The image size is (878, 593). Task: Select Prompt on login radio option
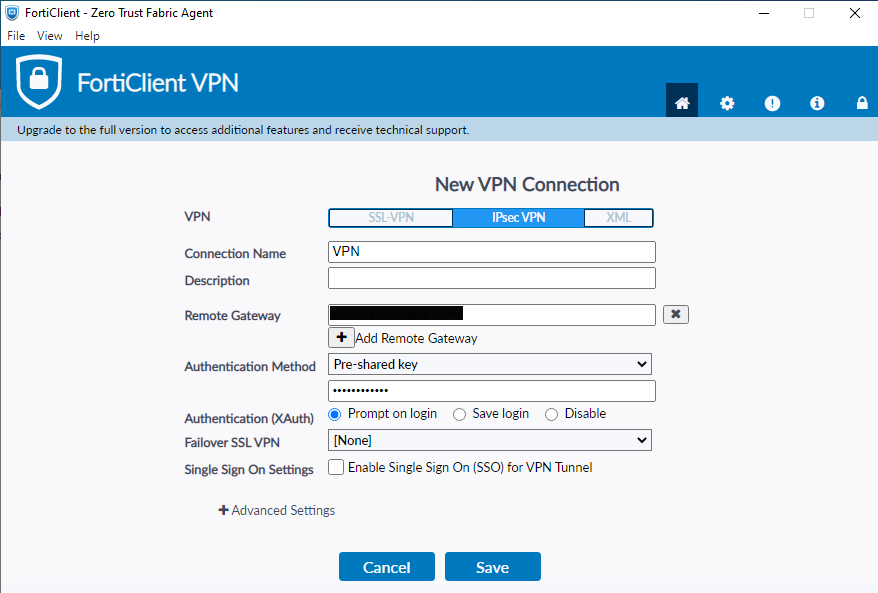point(334,414)
